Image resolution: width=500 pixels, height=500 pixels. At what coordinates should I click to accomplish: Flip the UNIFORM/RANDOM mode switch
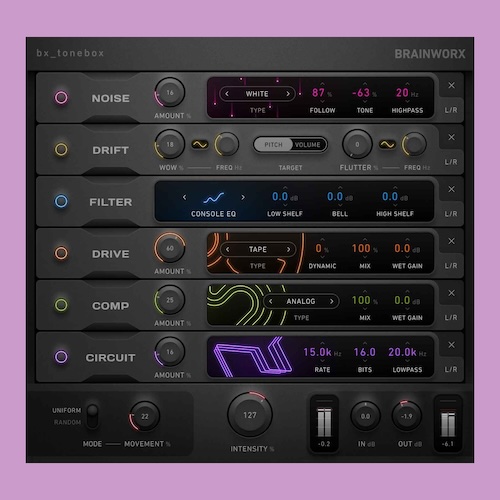point(92,416)
